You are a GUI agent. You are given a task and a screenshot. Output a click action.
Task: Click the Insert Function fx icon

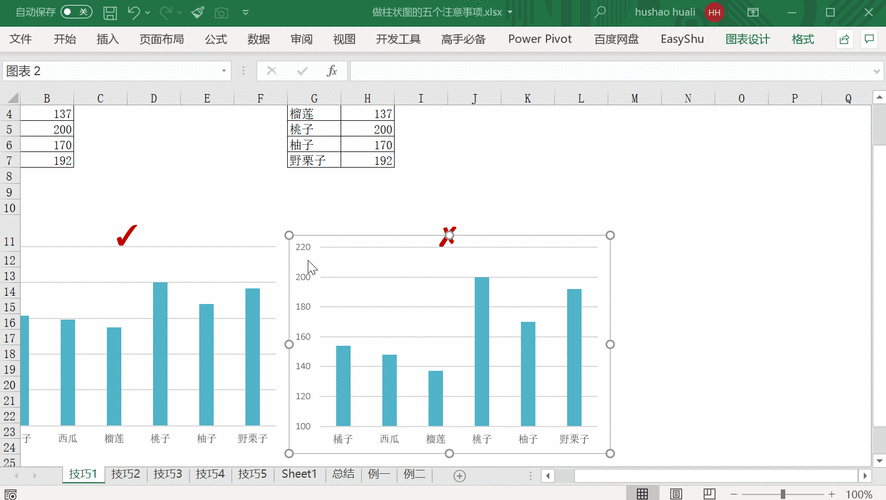pyautogui.click(x=332, y=71)
